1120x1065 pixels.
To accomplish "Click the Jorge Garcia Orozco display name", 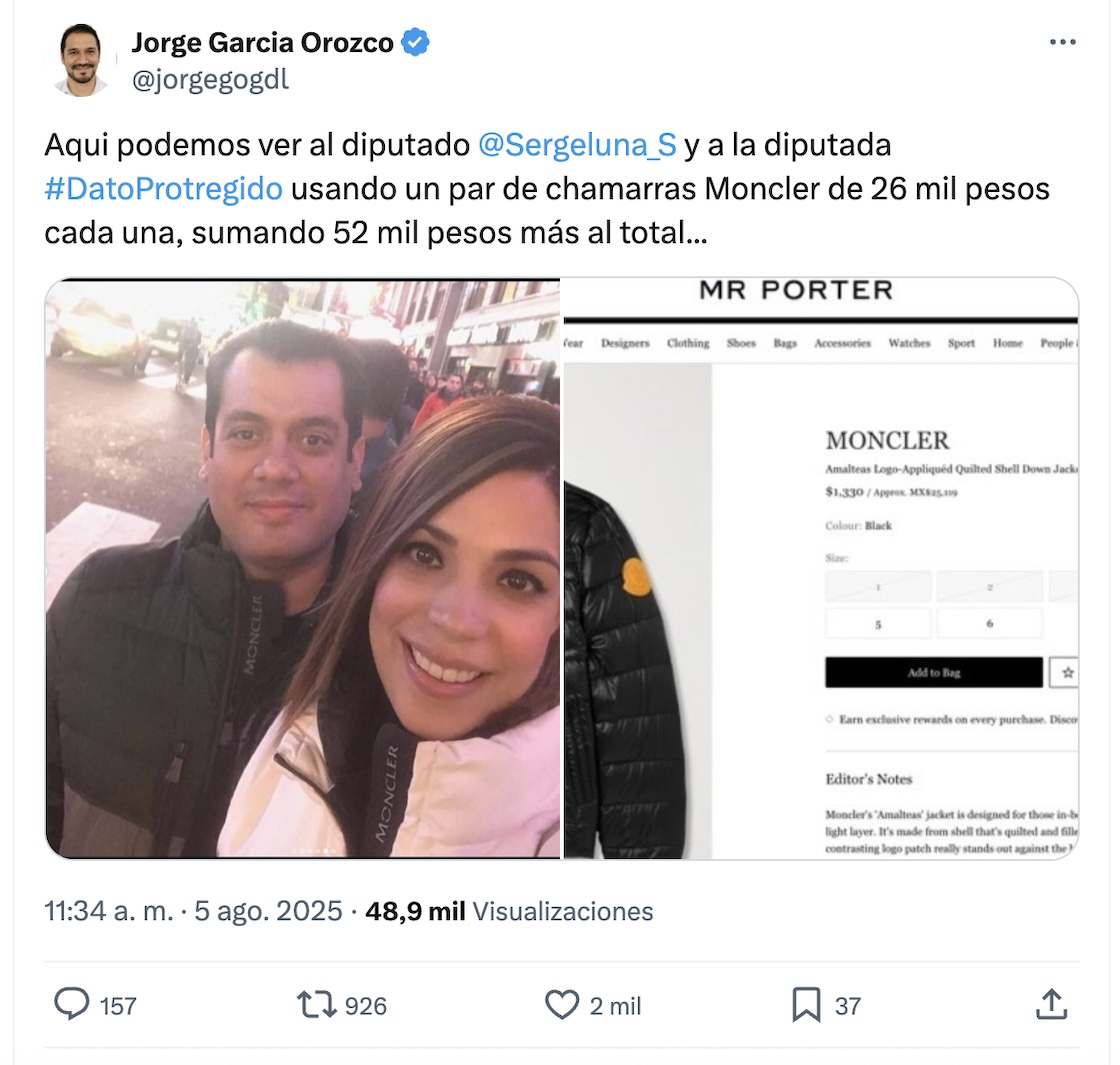I will [x=262, y=43].
